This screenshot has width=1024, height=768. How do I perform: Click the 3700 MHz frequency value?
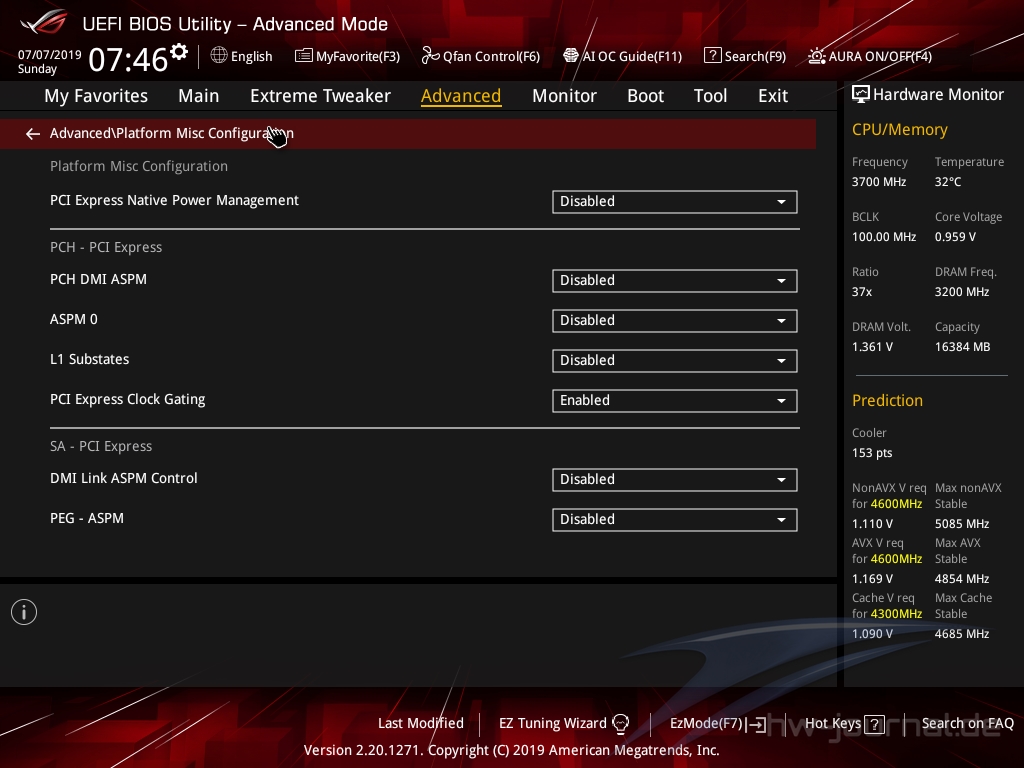[878, 182]
